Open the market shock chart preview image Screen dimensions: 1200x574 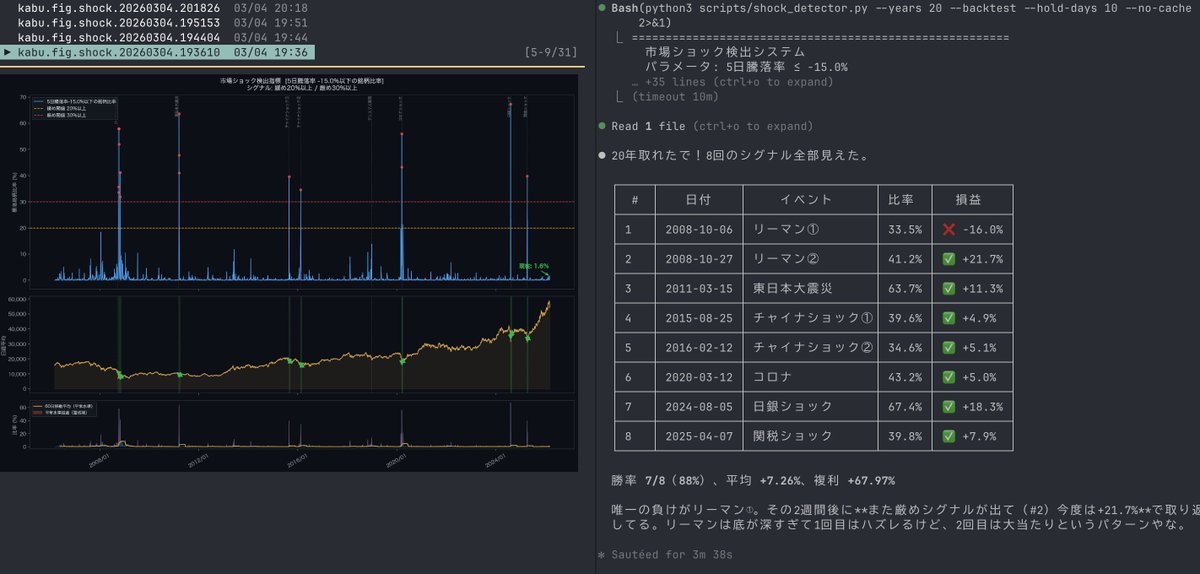tap(290, 271)
